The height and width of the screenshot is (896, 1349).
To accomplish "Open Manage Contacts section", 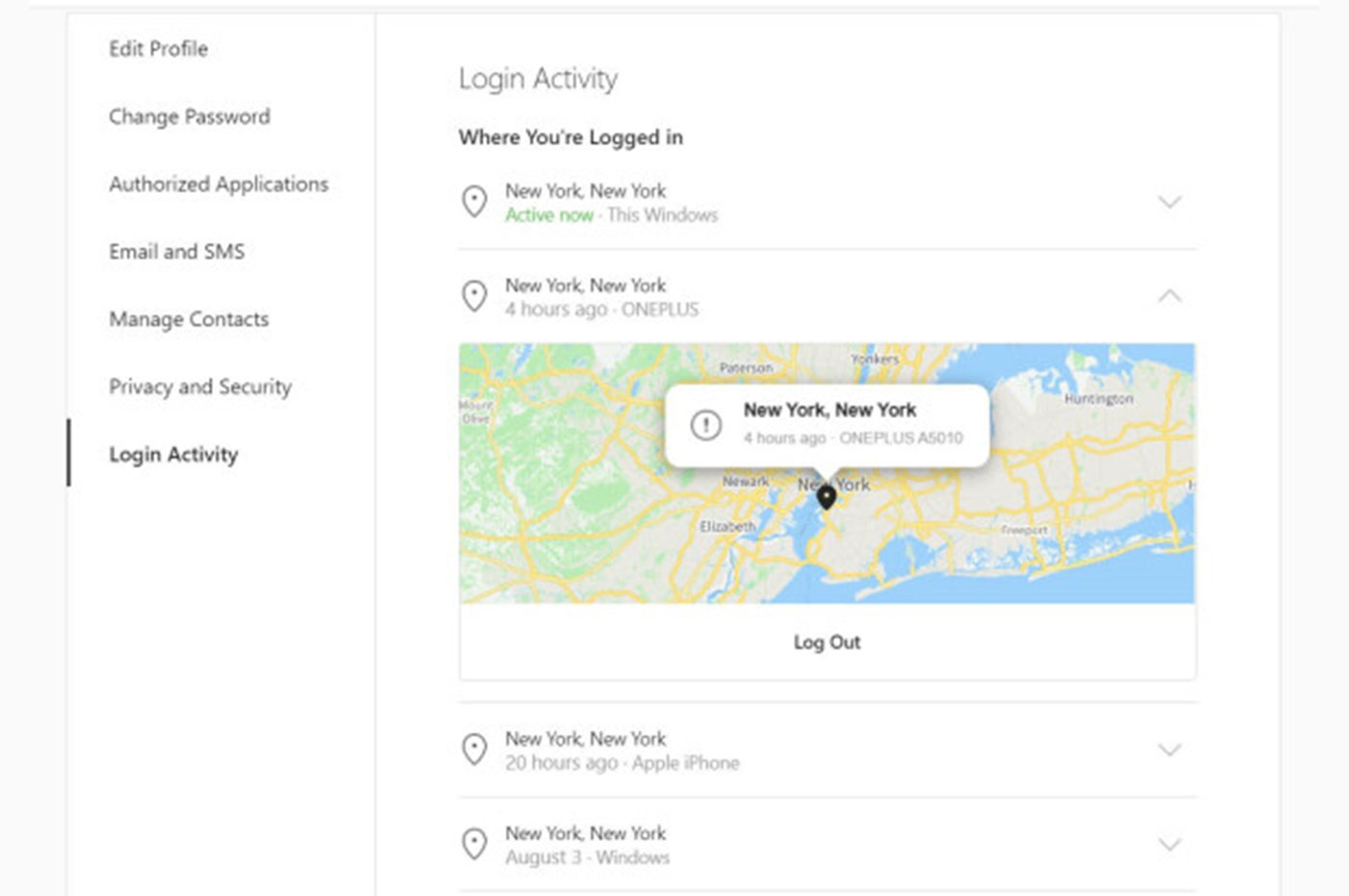I will pos(189,319).
